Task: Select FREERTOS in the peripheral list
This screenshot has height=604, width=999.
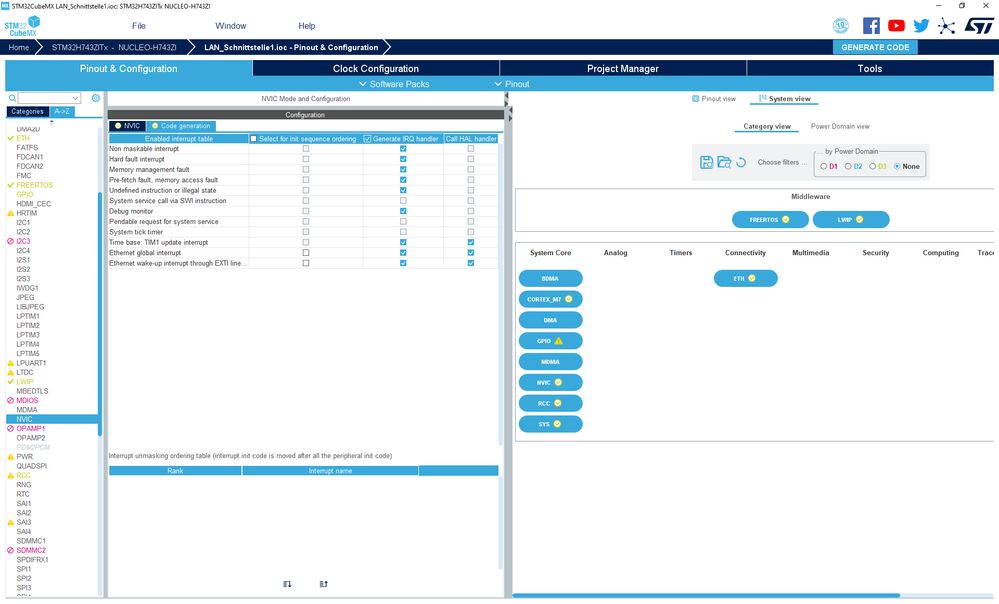Action: [34, 185]
